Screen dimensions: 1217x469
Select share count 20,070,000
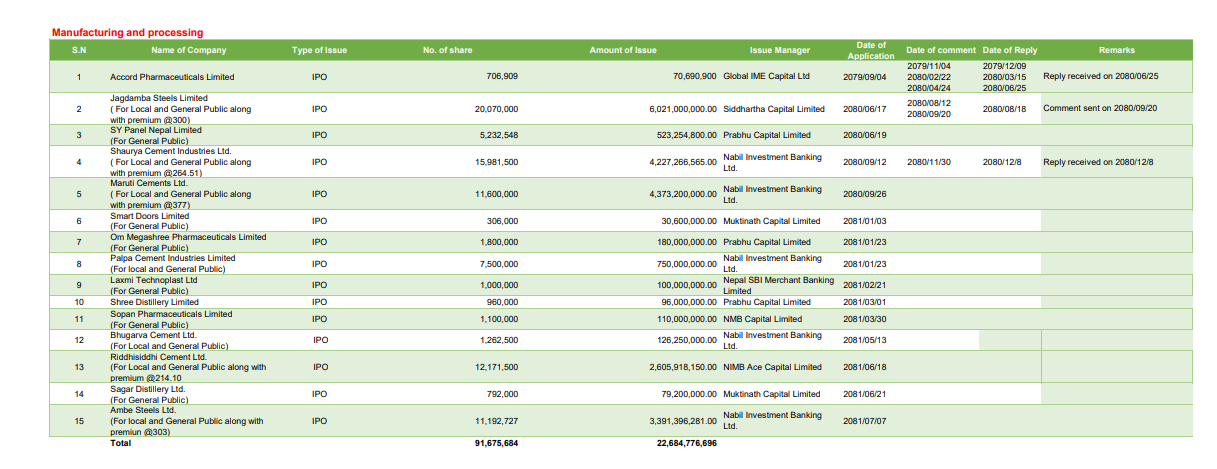[496, 108]
